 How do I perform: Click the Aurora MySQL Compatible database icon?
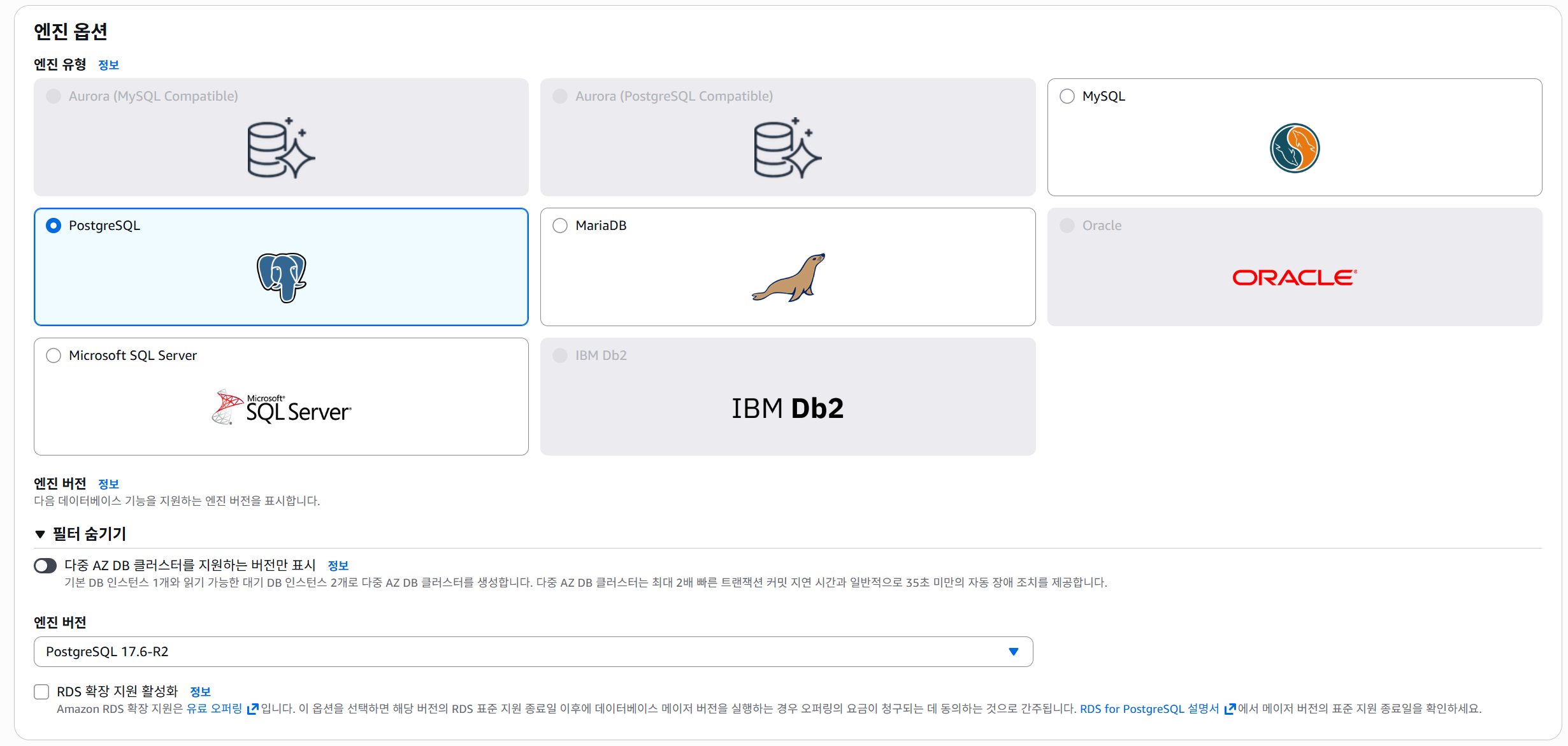tap(281, 148)
